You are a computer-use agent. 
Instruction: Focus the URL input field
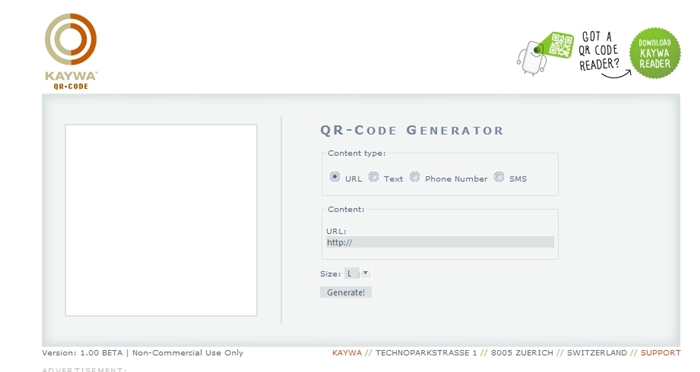[440, 242]
